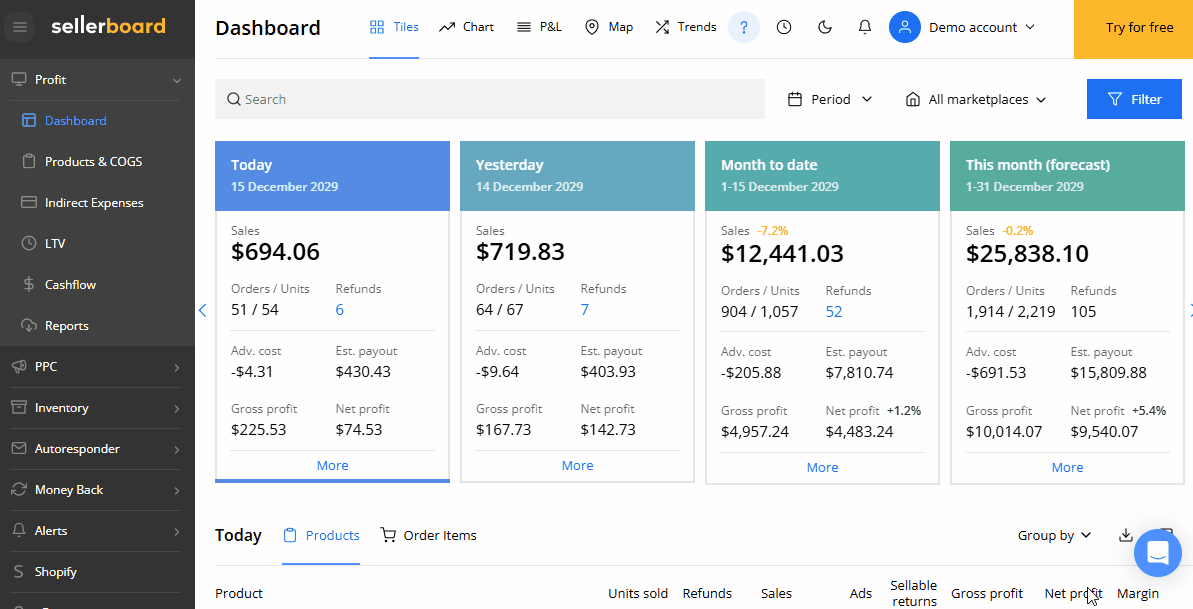This screenshot has height=609, width=1193.
Task: Open the chat support bubble
Action: tap(1158, 553)
